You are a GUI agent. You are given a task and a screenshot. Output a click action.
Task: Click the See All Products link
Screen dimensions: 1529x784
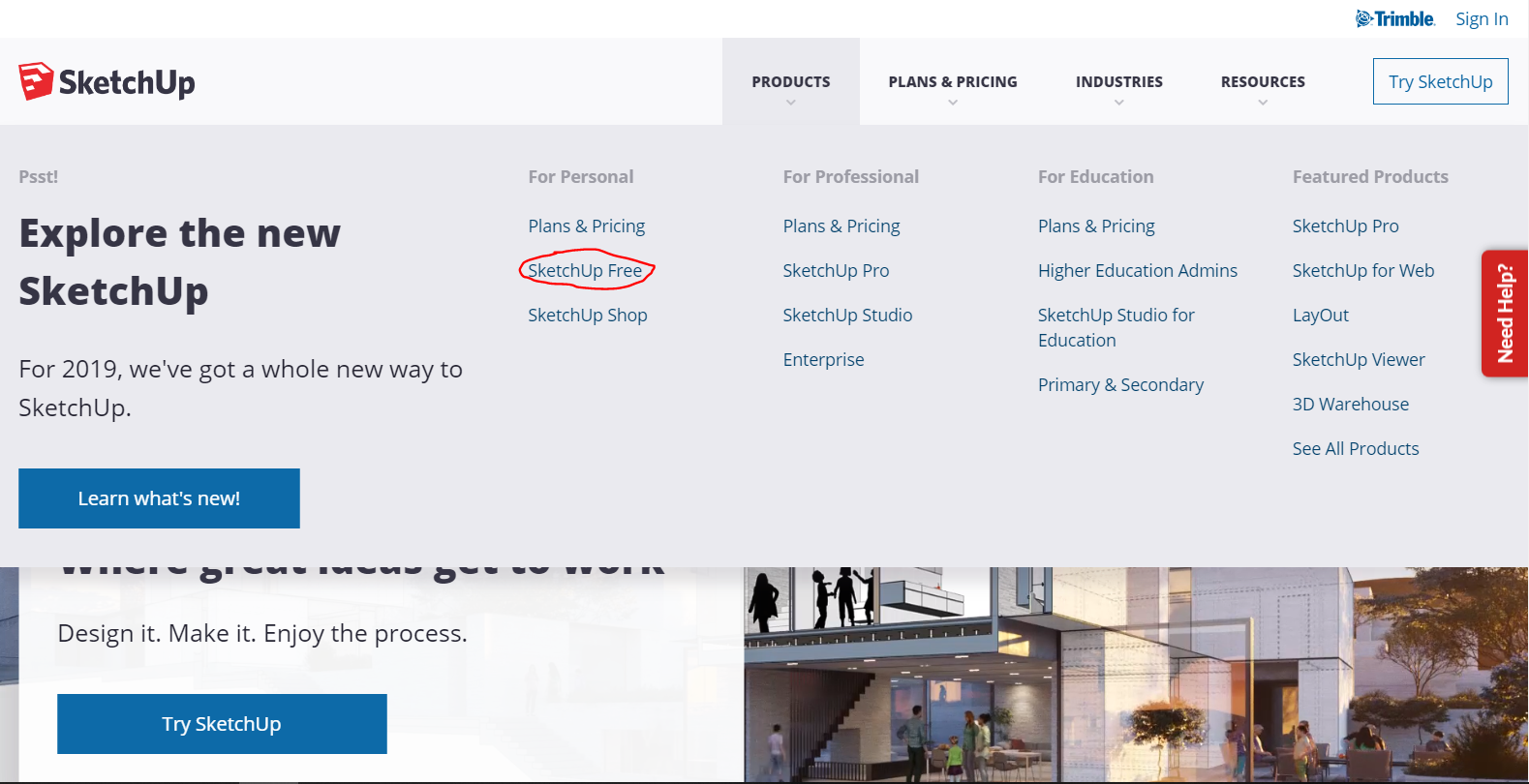click(x=1356, y=448)
